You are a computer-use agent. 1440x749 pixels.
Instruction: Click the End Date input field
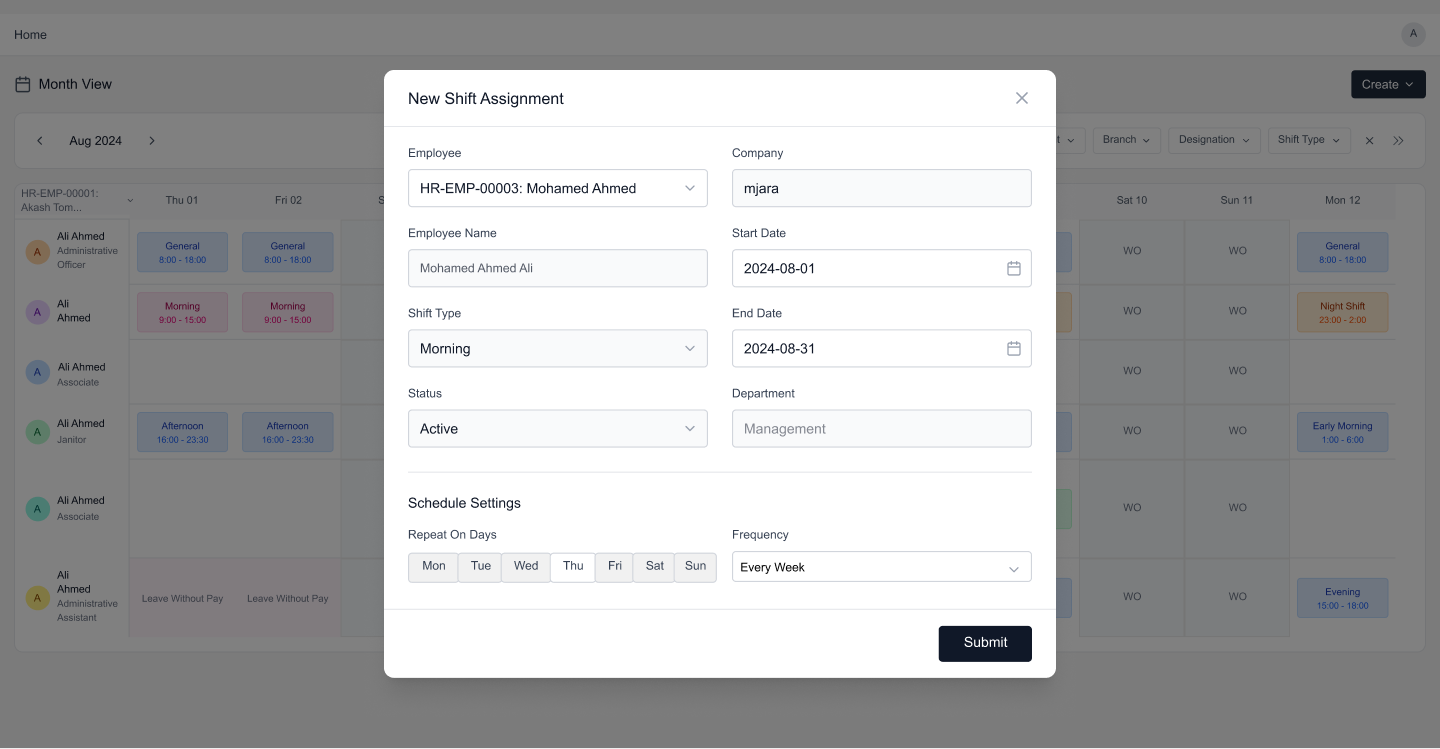pyautogui.click(x=882, y=348)
